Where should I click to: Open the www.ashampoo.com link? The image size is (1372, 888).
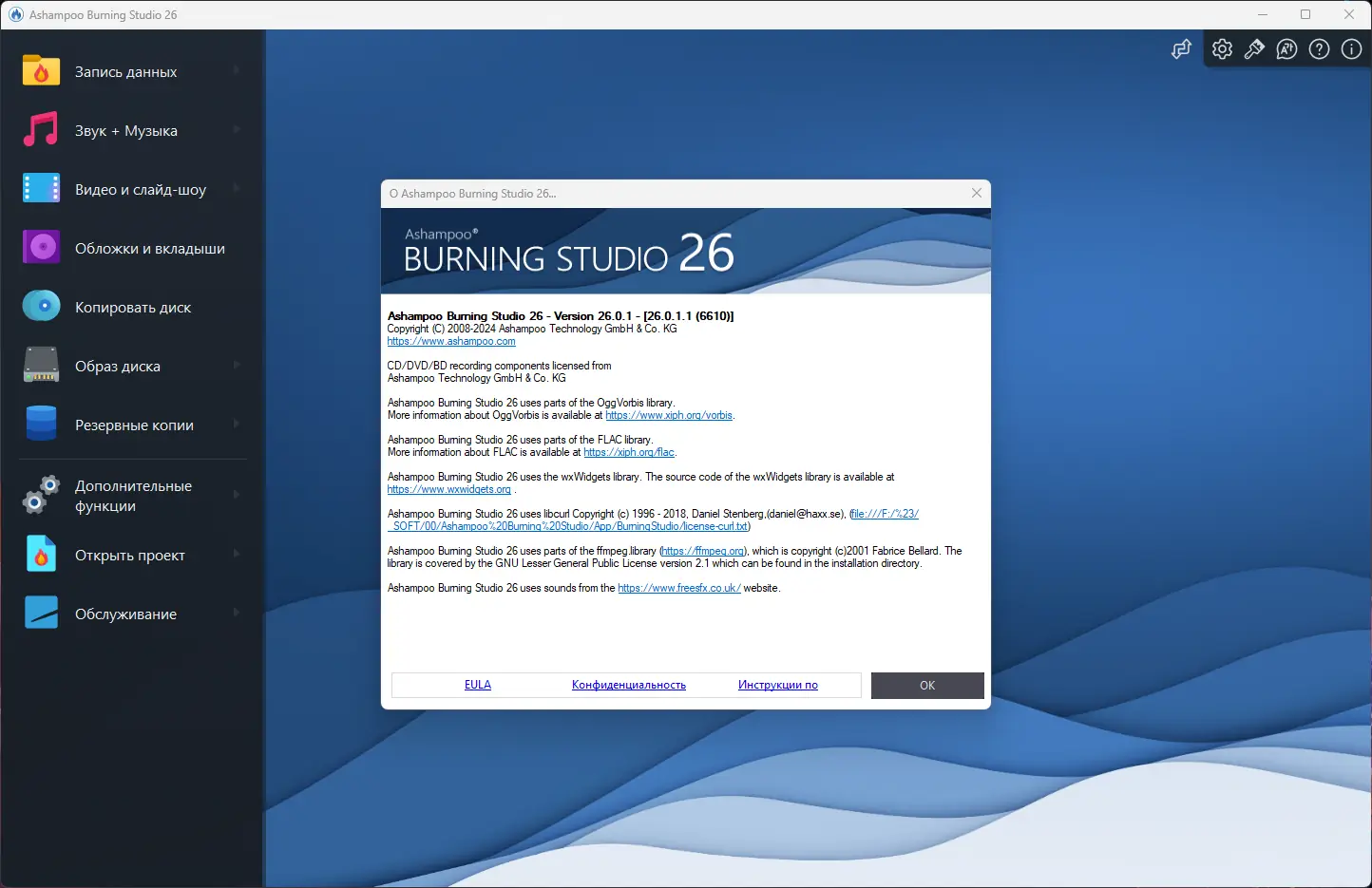pyautogui.click(x=451, y=342)
